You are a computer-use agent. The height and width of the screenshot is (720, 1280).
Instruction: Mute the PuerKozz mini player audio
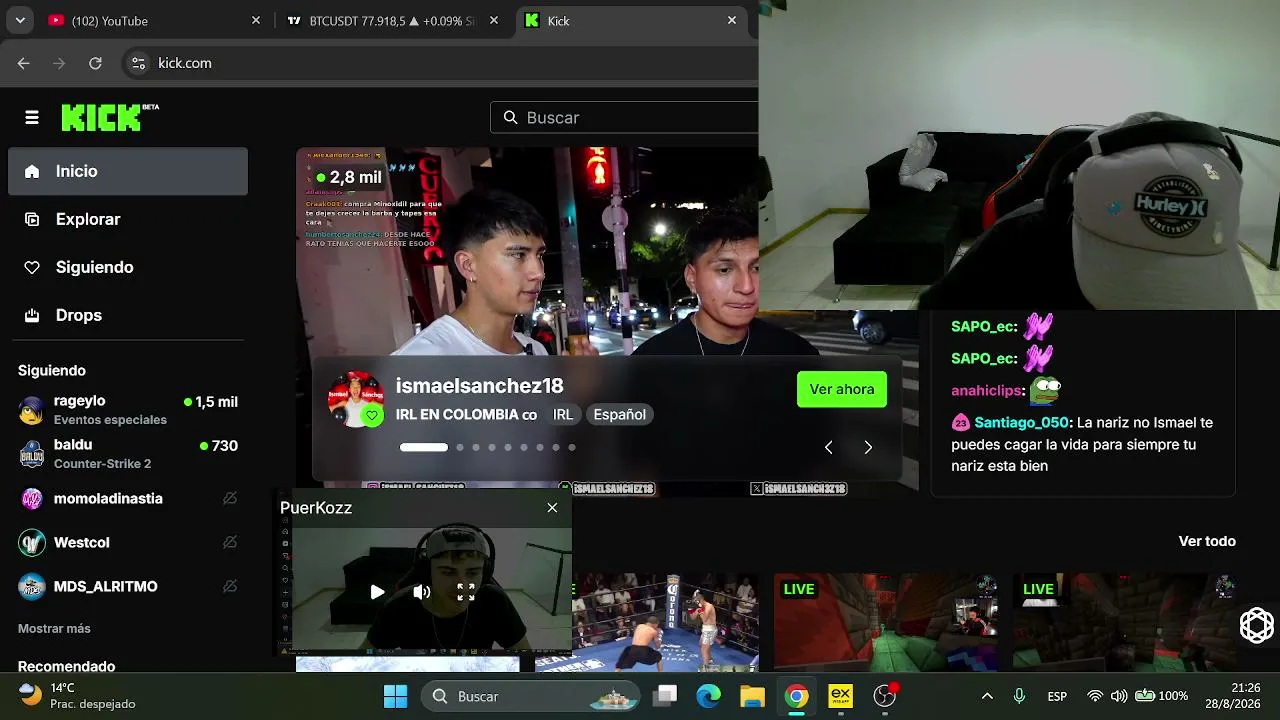422,592
